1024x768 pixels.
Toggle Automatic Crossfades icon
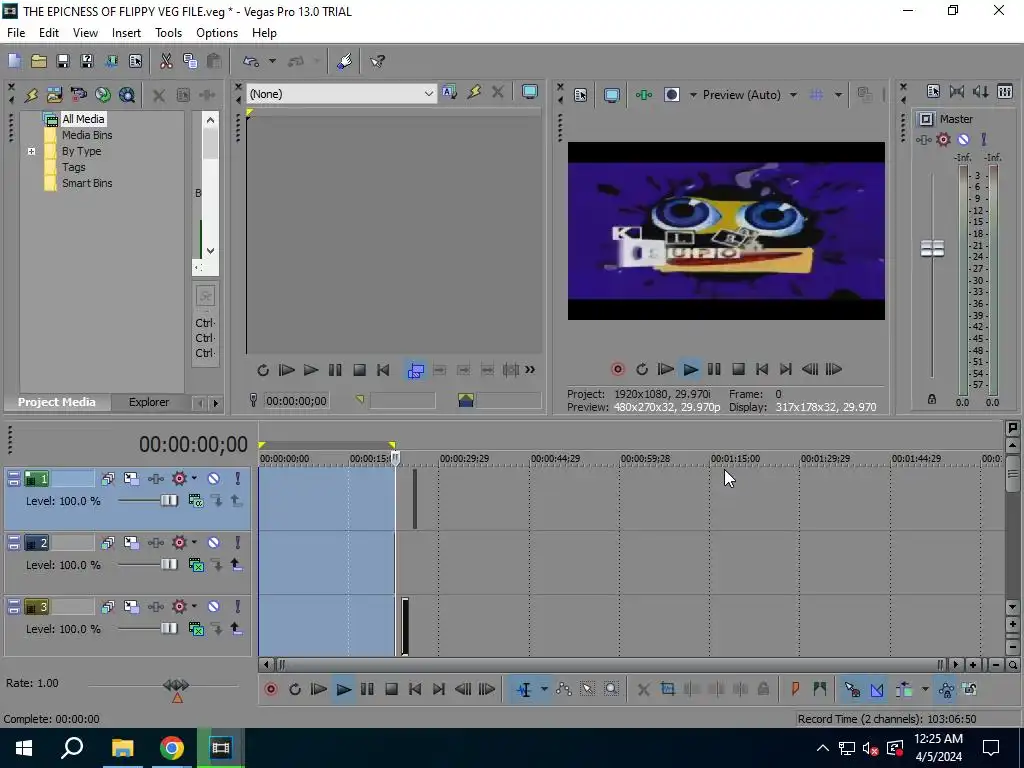pyautogui.click(x=876, y=689)
